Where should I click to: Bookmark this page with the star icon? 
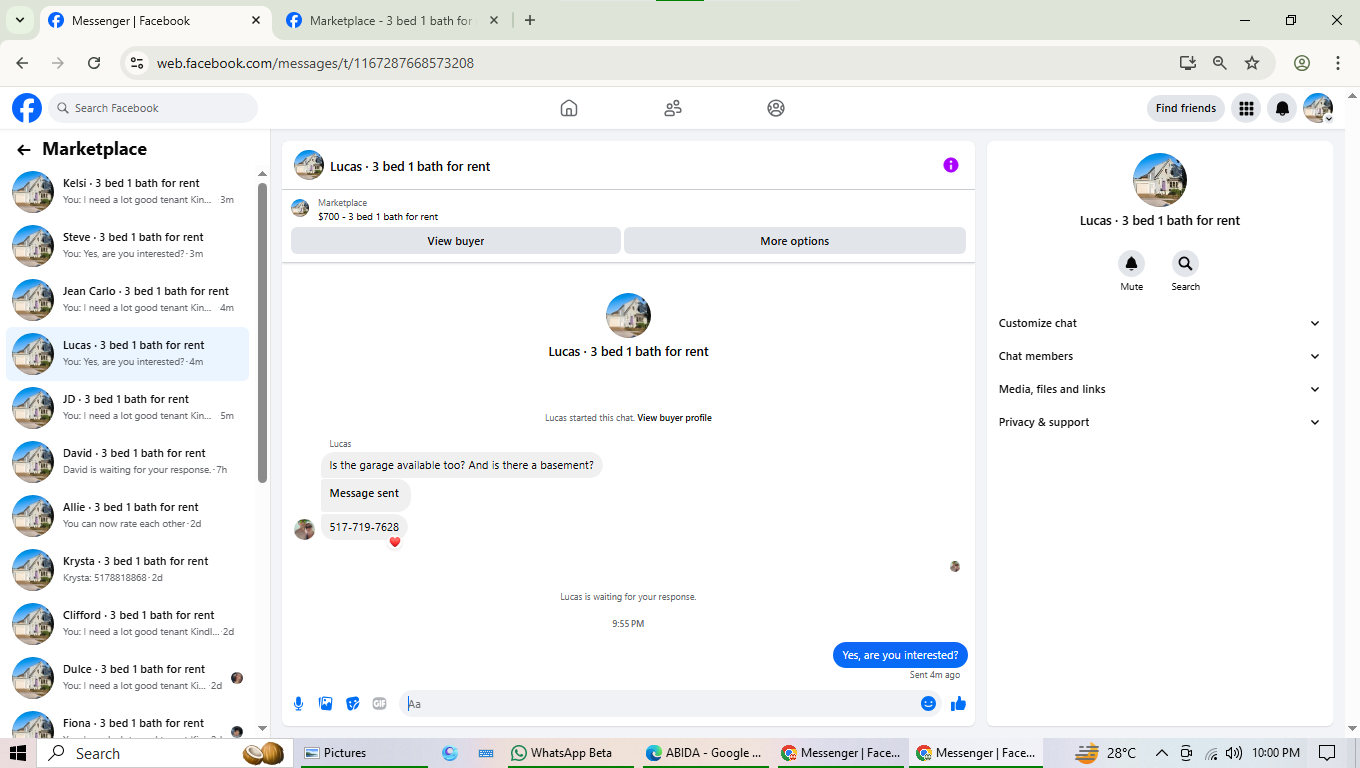click(x=1252, y=63)
